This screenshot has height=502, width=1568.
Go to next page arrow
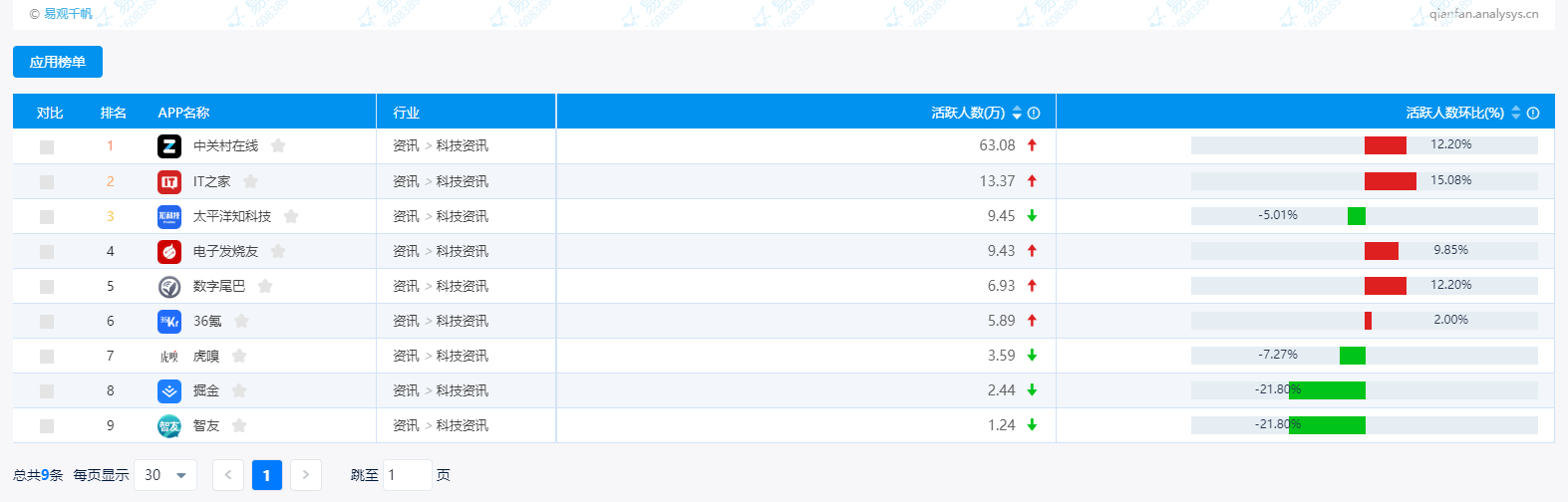(x=306, y=475)
